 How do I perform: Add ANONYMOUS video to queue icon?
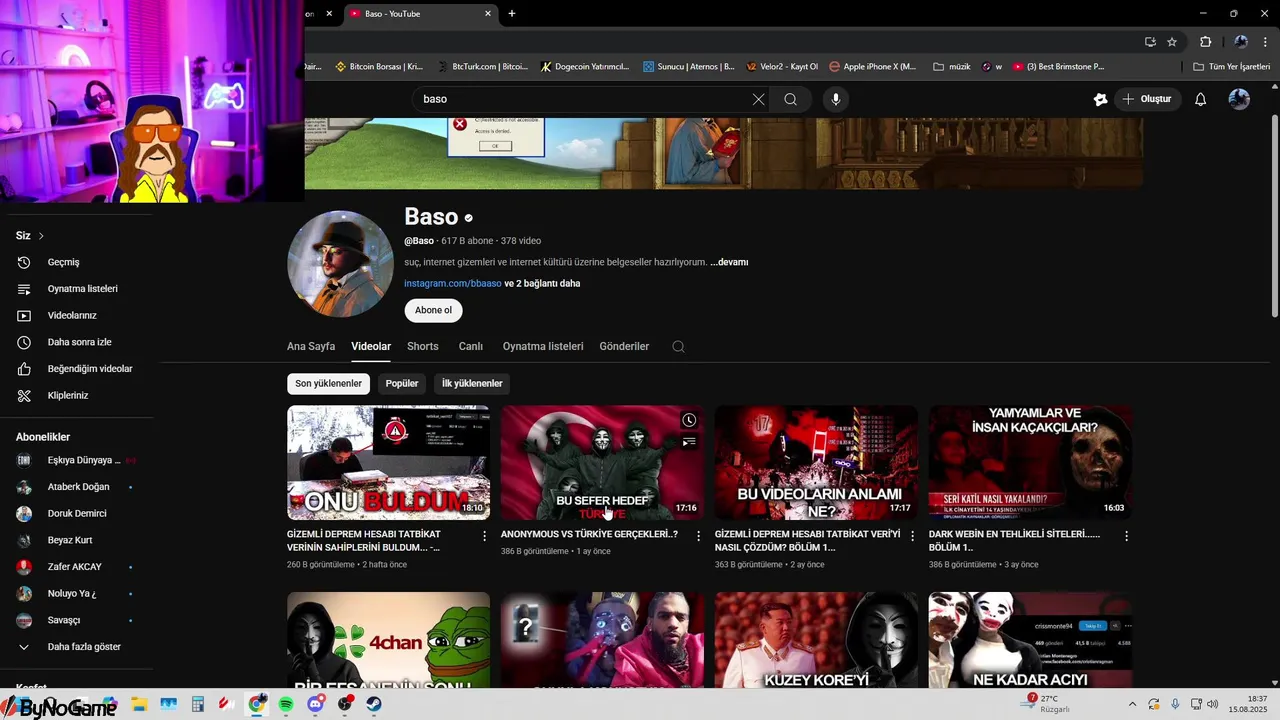pos(689,441)
